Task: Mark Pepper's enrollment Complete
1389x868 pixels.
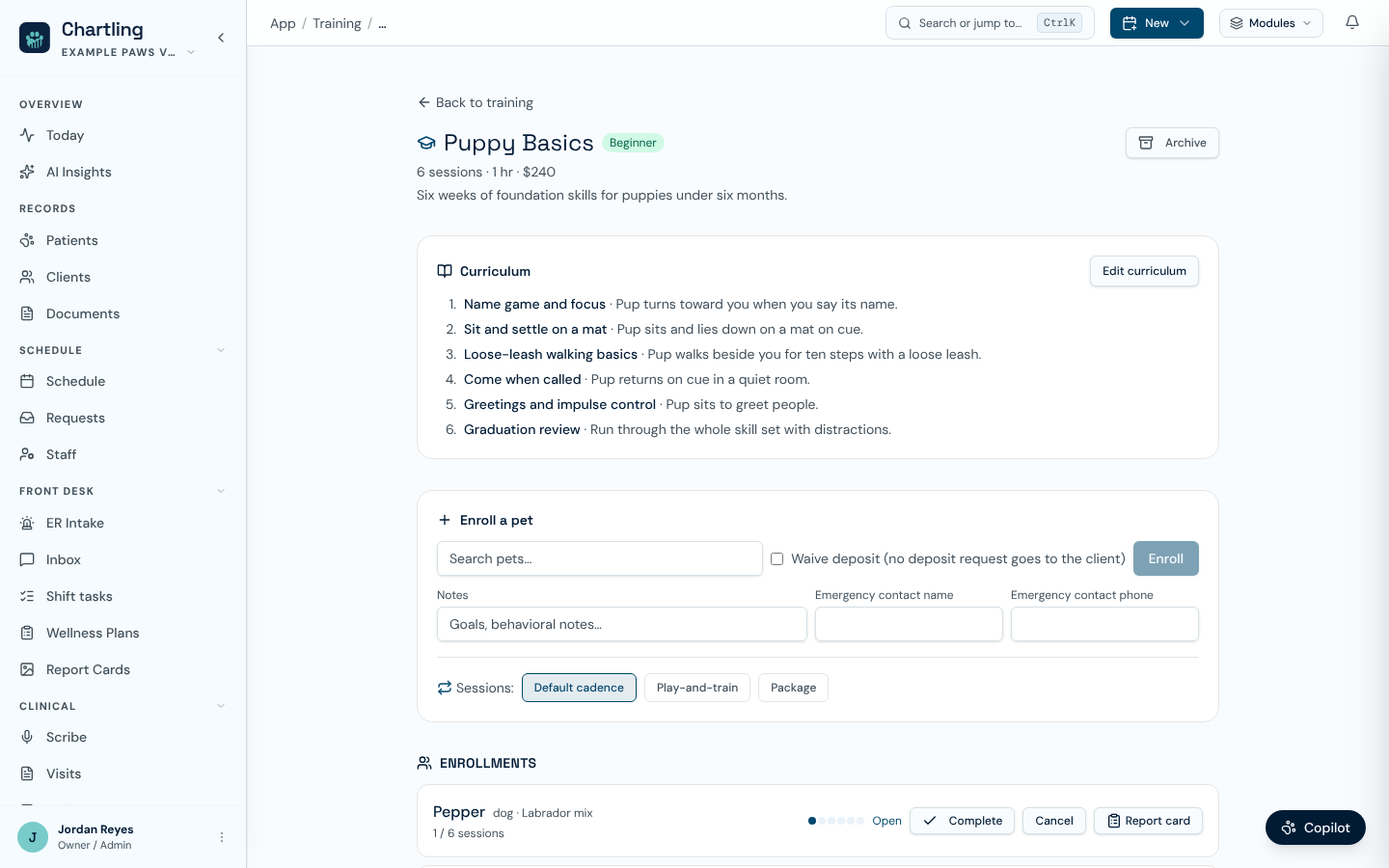Action: coord(962,821)
